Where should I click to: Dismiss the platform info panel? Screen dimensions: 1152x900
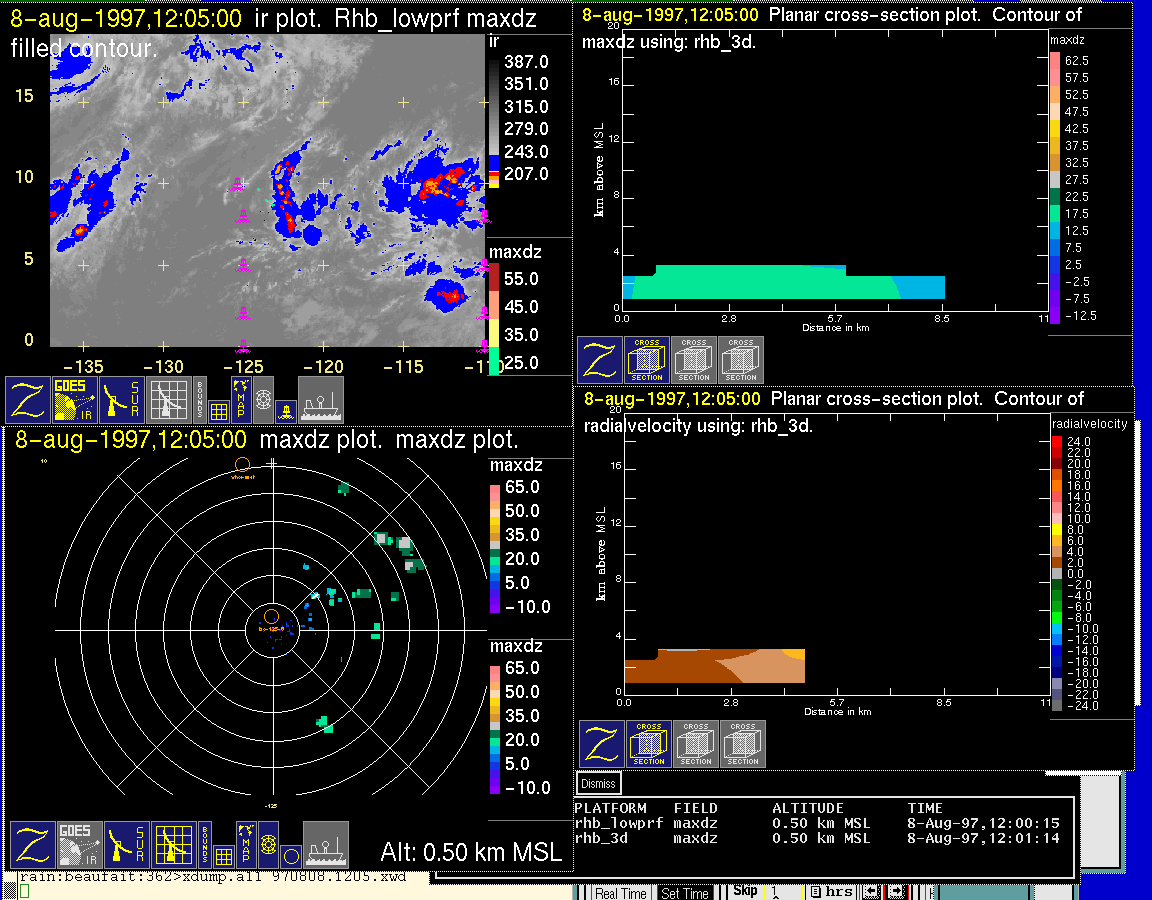point(598,783)
